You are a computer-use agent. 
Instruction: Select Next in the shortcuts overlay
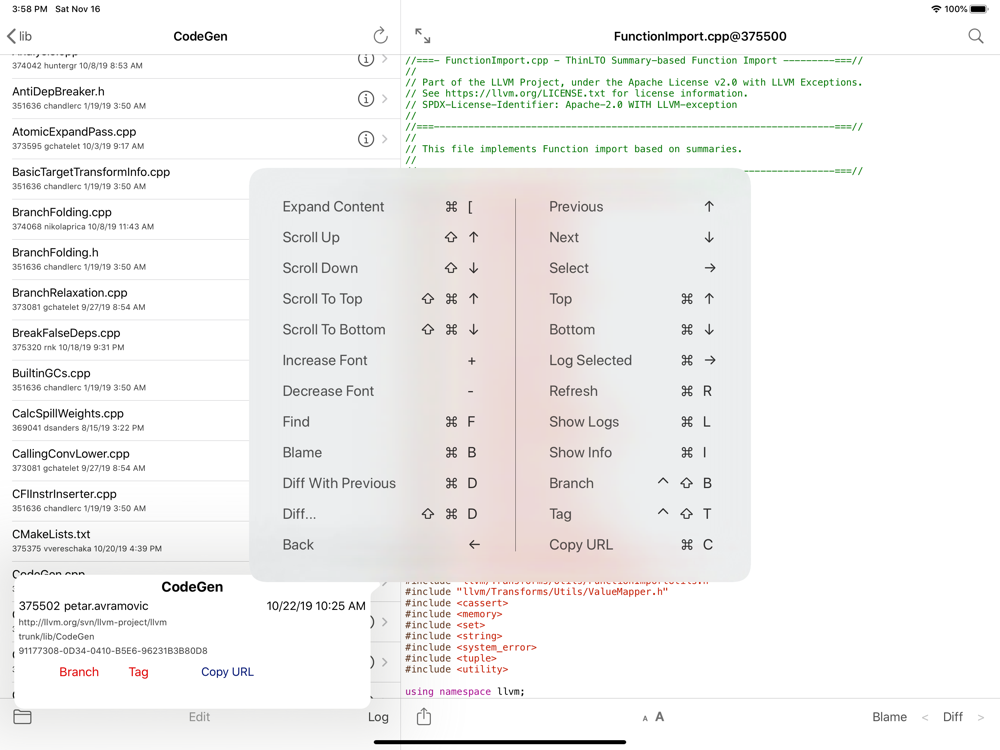(632, 237)
